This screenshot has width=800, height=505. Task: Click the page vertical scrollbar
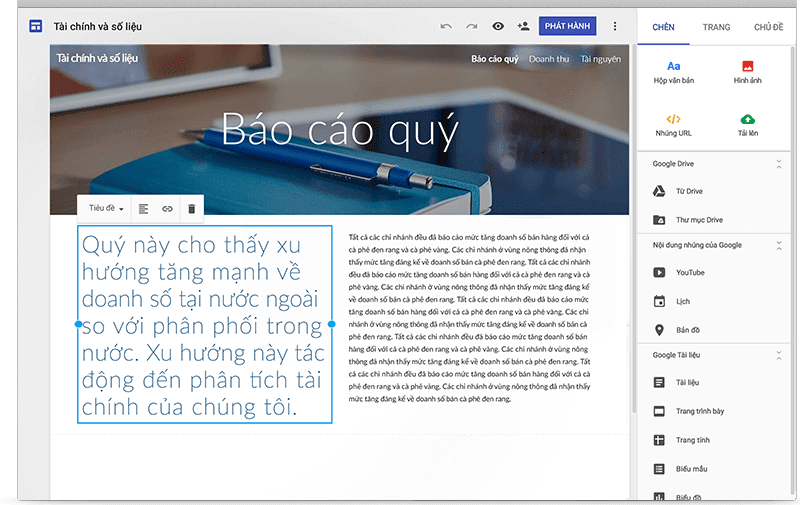tap(634, 230)
